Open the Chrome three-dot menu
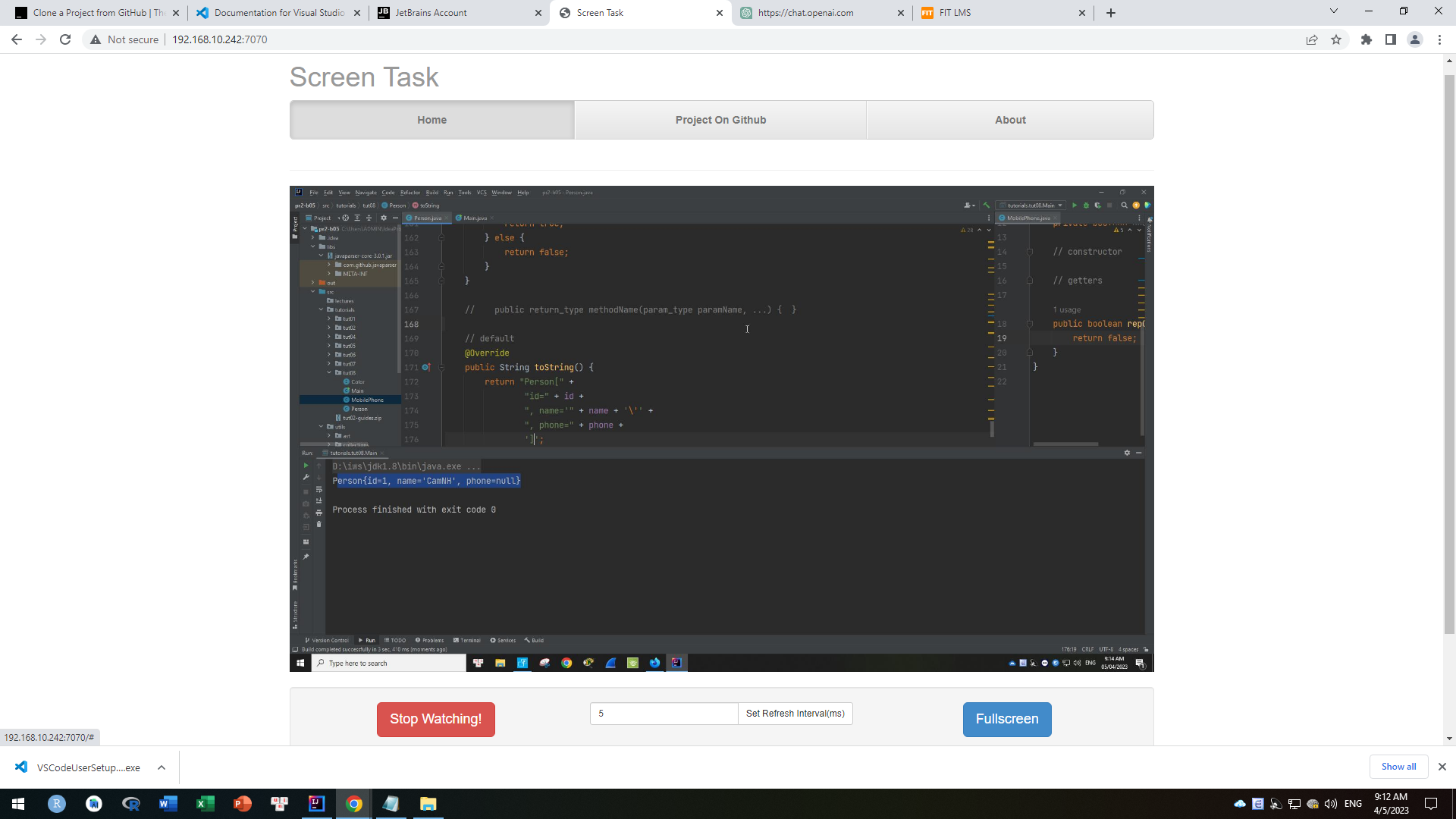Image resolution: width=1456 pixels, height=819 pixels. (1439, 39)
